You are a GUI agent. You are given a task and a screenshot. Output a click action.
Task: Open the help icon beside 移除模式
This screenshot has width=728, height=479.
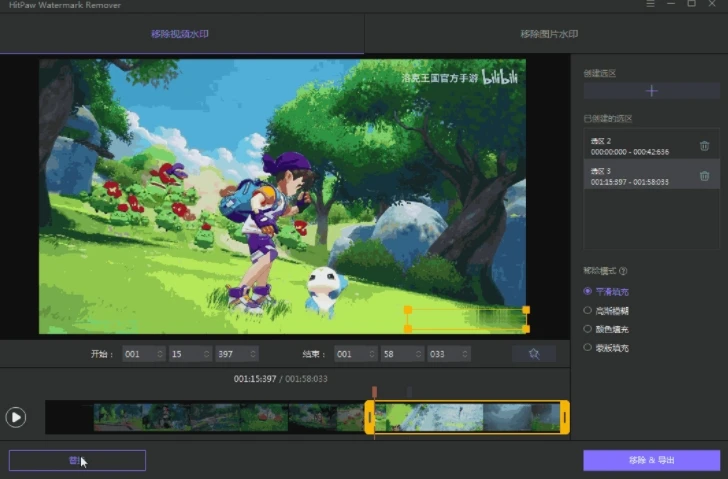tap(623, 271)
